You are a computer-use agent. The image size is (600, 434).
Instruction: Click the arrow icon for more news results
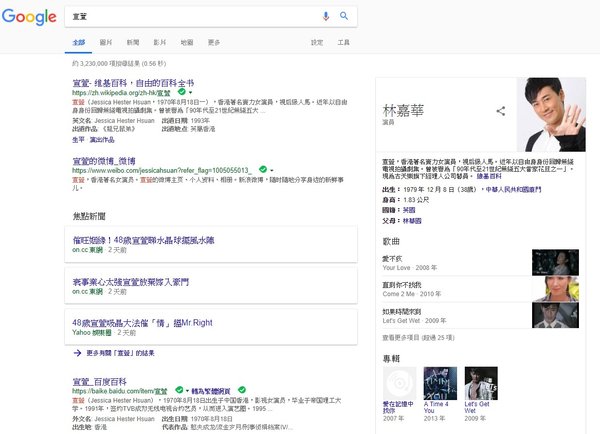77,353
